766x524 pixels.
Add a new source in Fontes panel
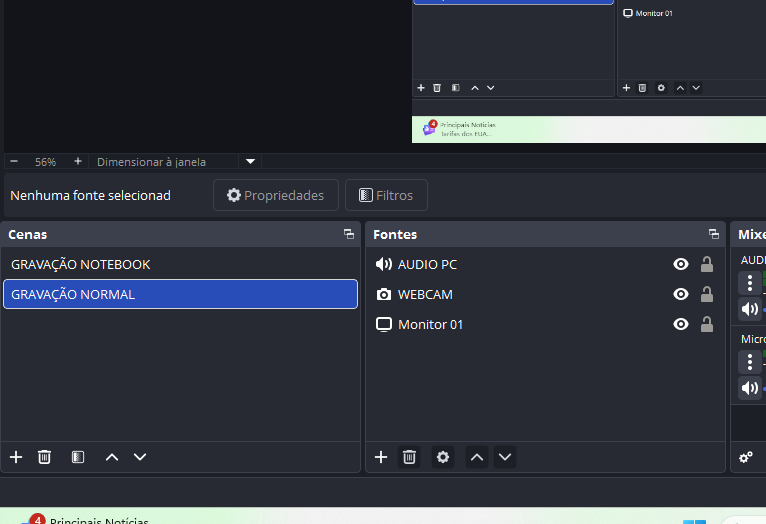click(x=381, y=457)
